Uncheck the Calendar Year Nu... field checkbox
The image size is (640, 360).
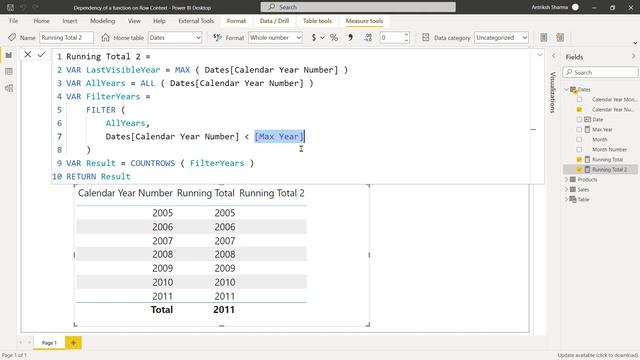579,109
